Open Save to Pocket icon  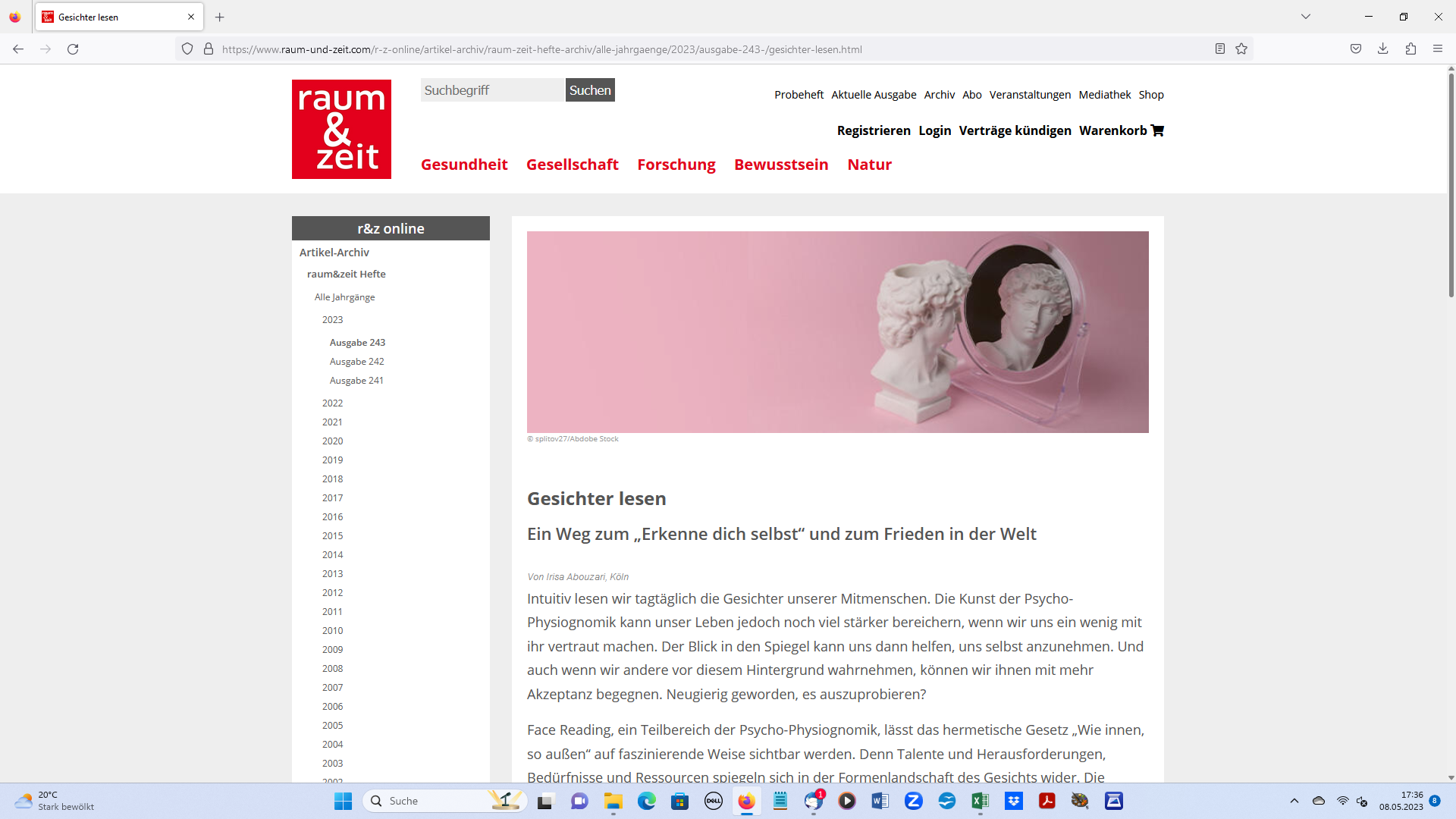[1356, 49]
